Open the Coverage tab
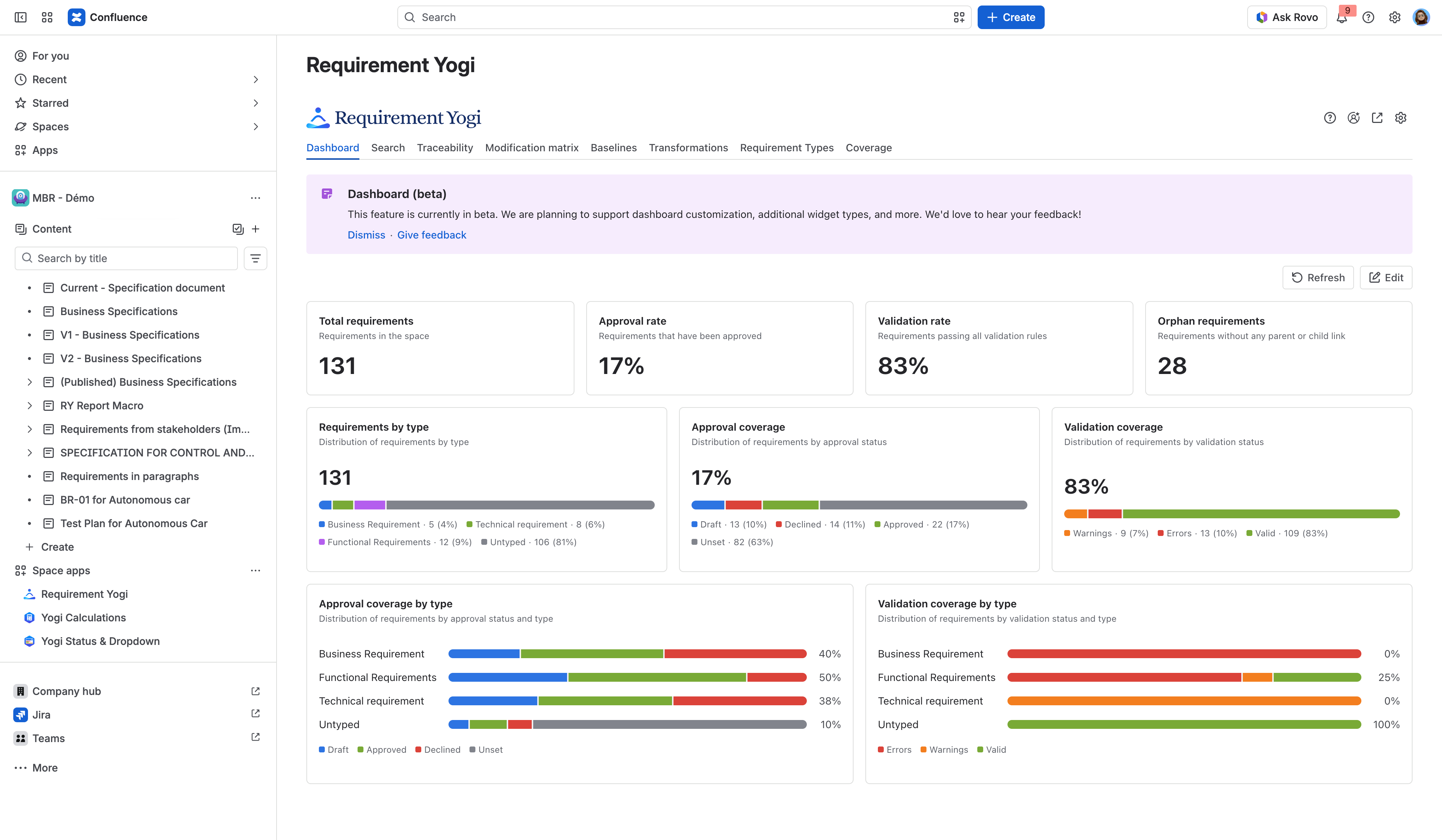Viewport: 1442px width, 840px height. pyautogui.click(x=869, y=148)
